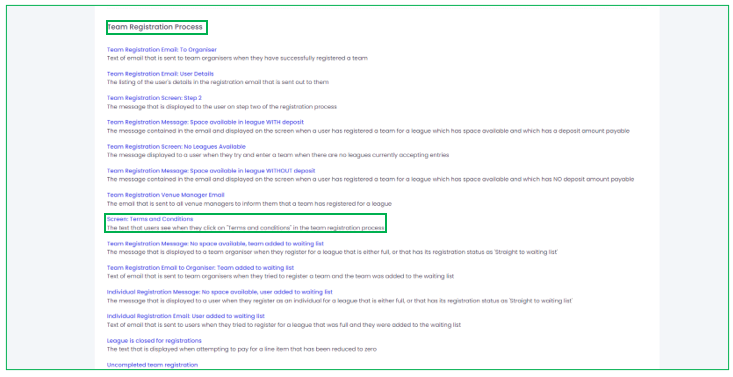Open Team Registration Email: User Details
Image resolution: width=733 pixels, height=377 pixels.
click(x=160, y=74)
